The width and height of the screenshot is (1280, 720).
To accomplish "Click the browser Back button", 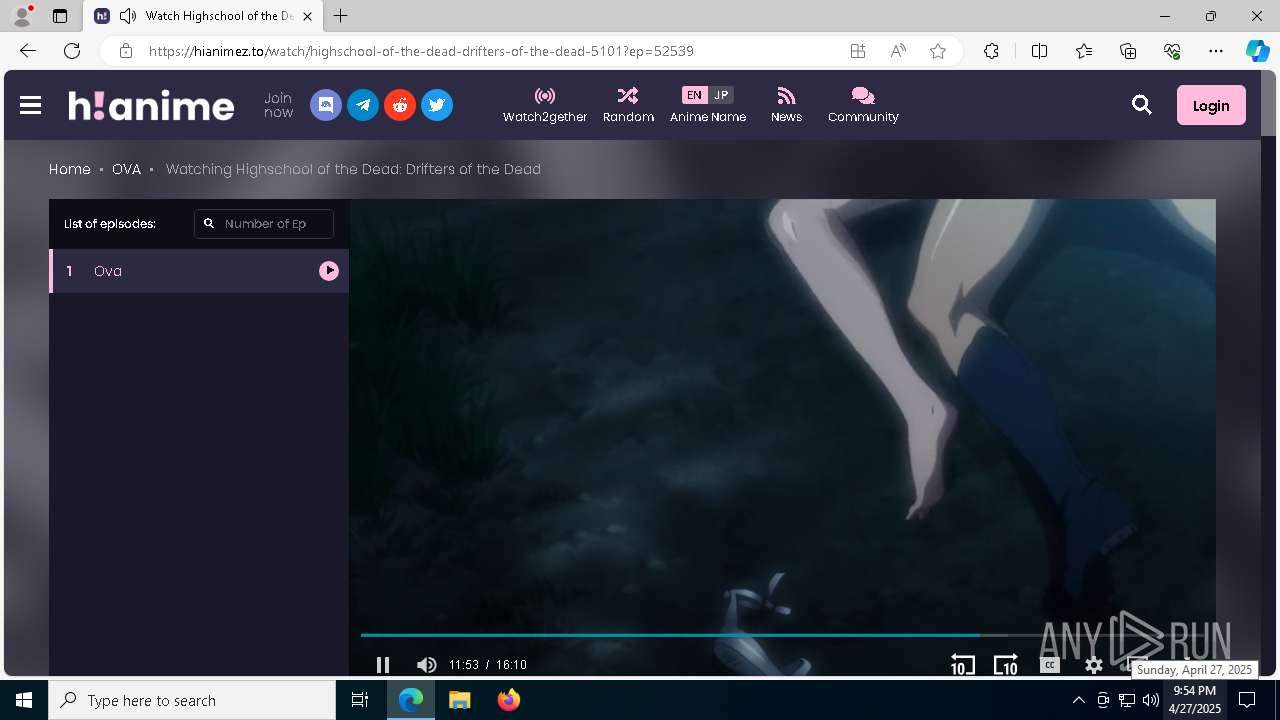I will pyautogui.click(x=28, y=51).
